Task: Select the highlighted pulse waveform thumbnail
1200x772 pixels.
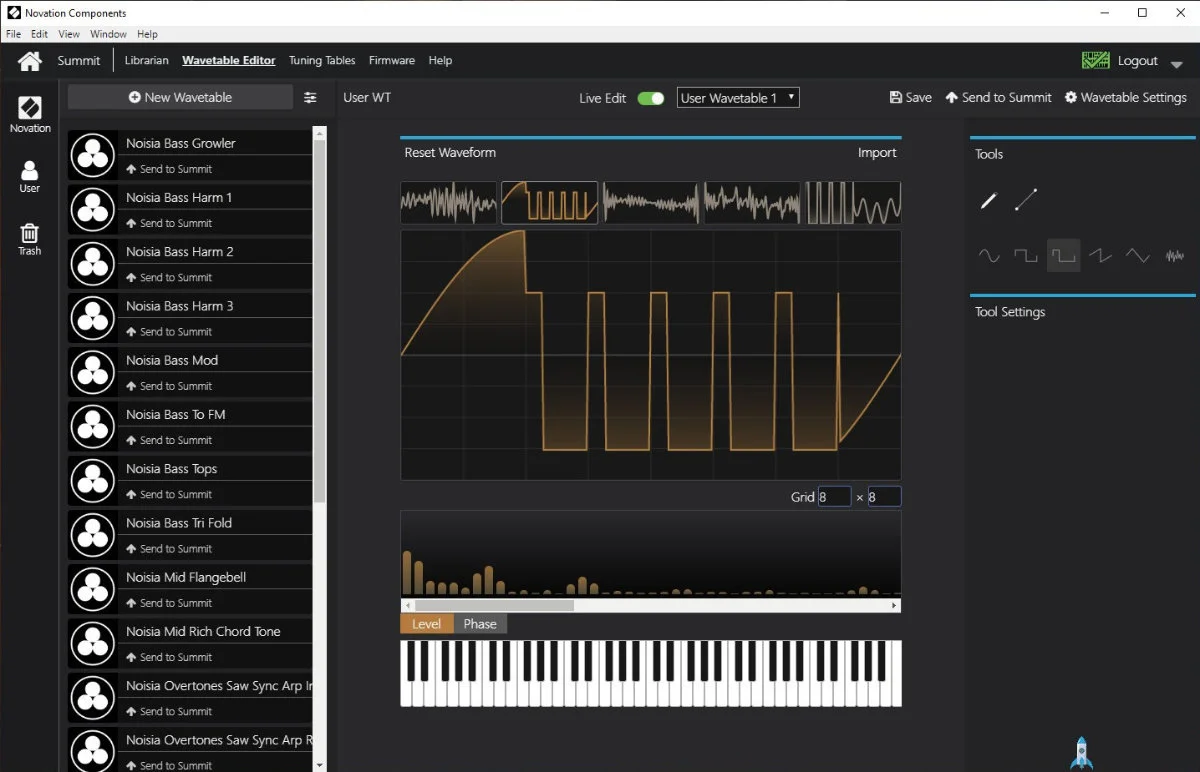Action: coord(549,202)
